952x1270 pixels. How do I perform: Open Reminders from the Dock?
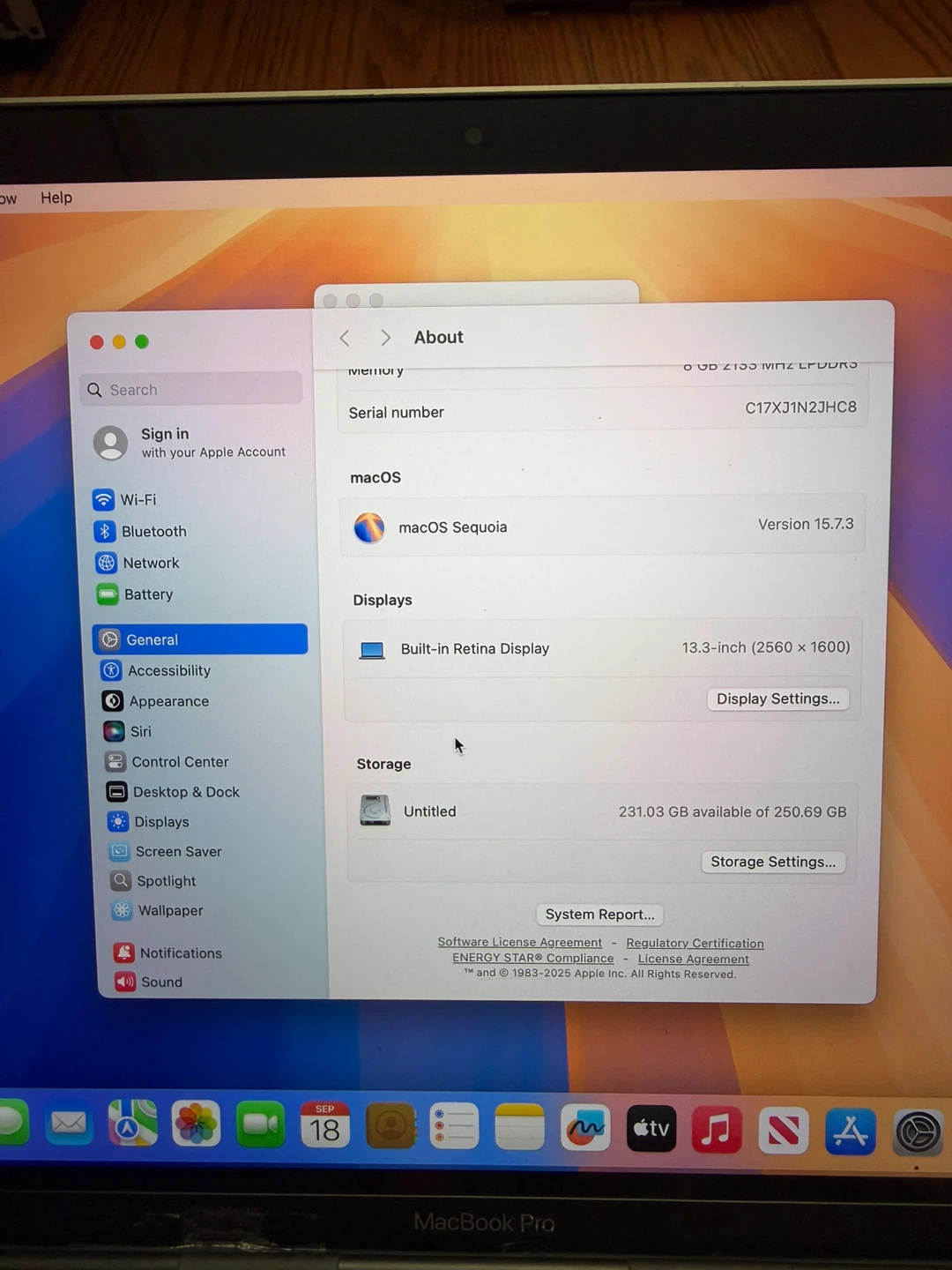tap(455, 1126)
